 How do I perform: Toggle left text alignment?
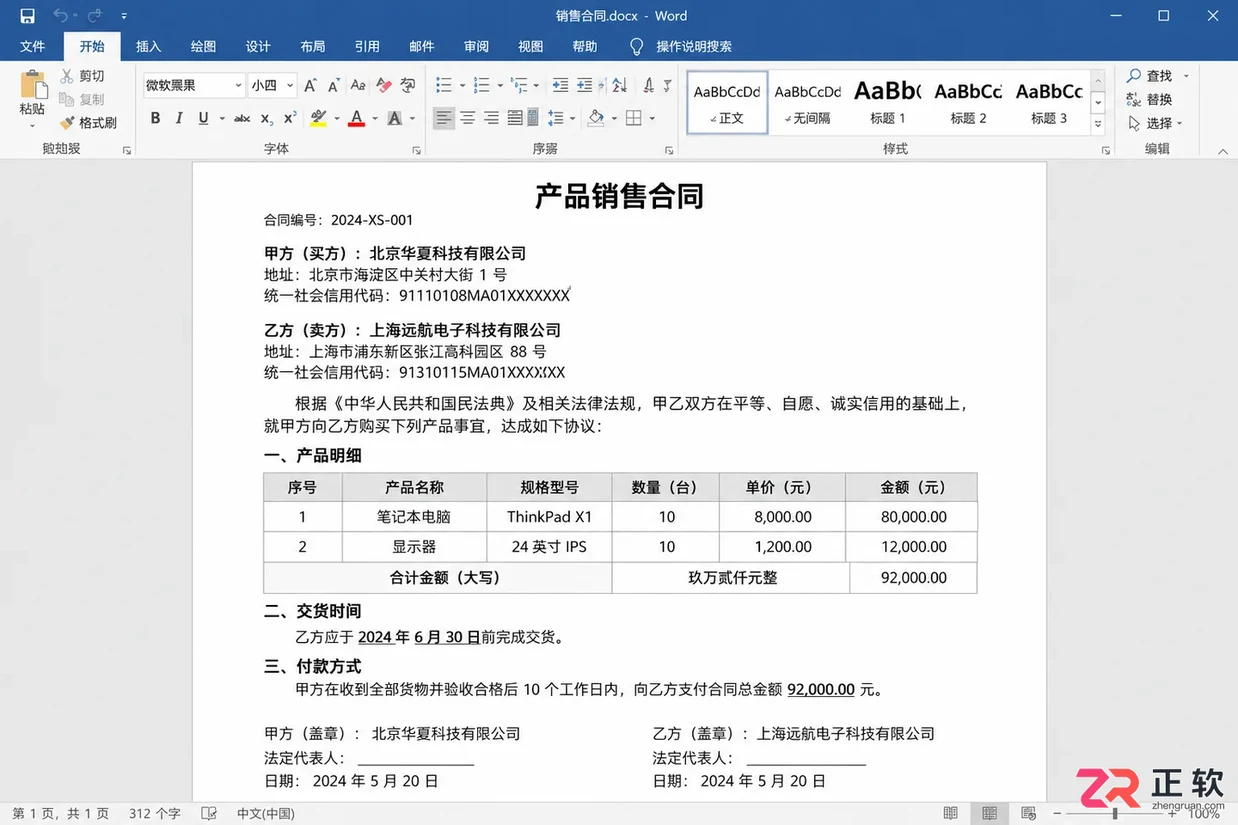(444, 118)
